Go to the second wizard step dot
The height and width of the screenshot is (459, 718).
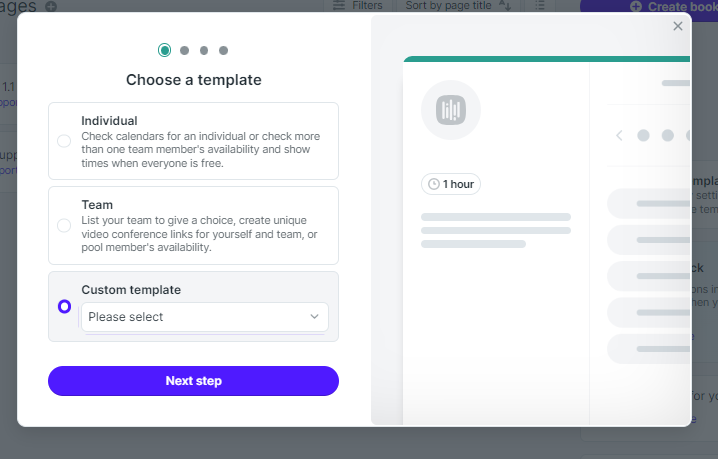(185, 50)
